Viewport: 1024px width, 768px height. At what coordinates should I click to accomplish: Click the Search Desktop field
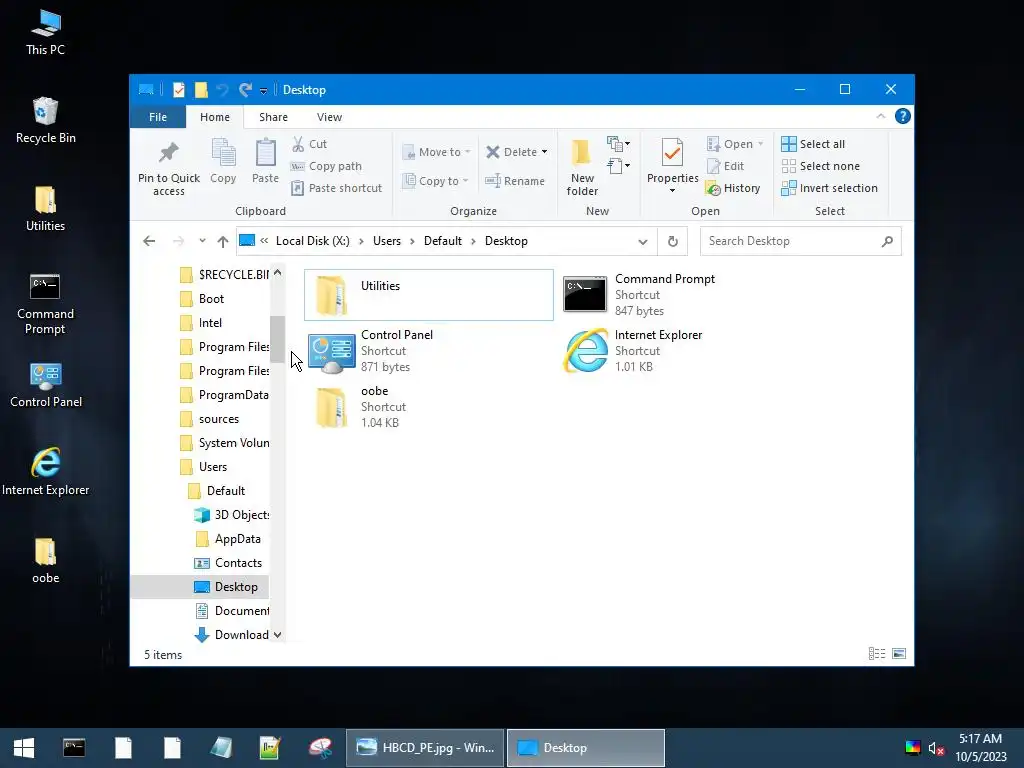(x=801, y=241)
